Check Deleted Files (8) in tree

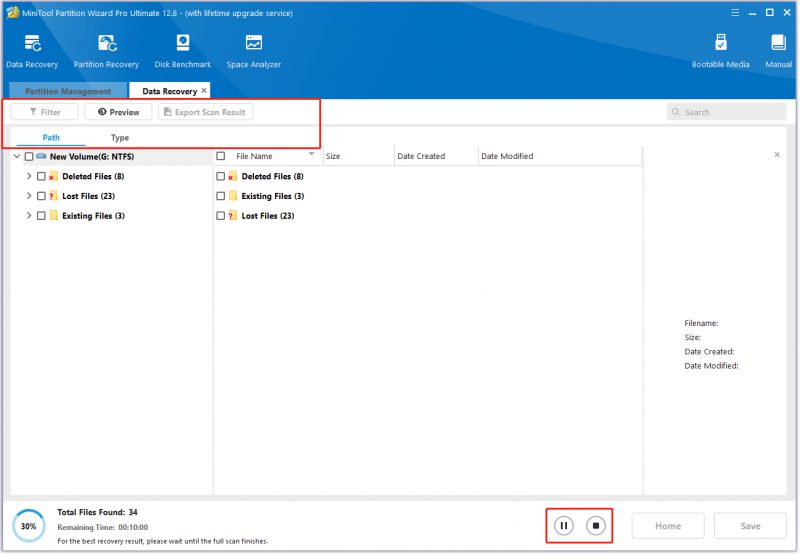pos(41,177)
